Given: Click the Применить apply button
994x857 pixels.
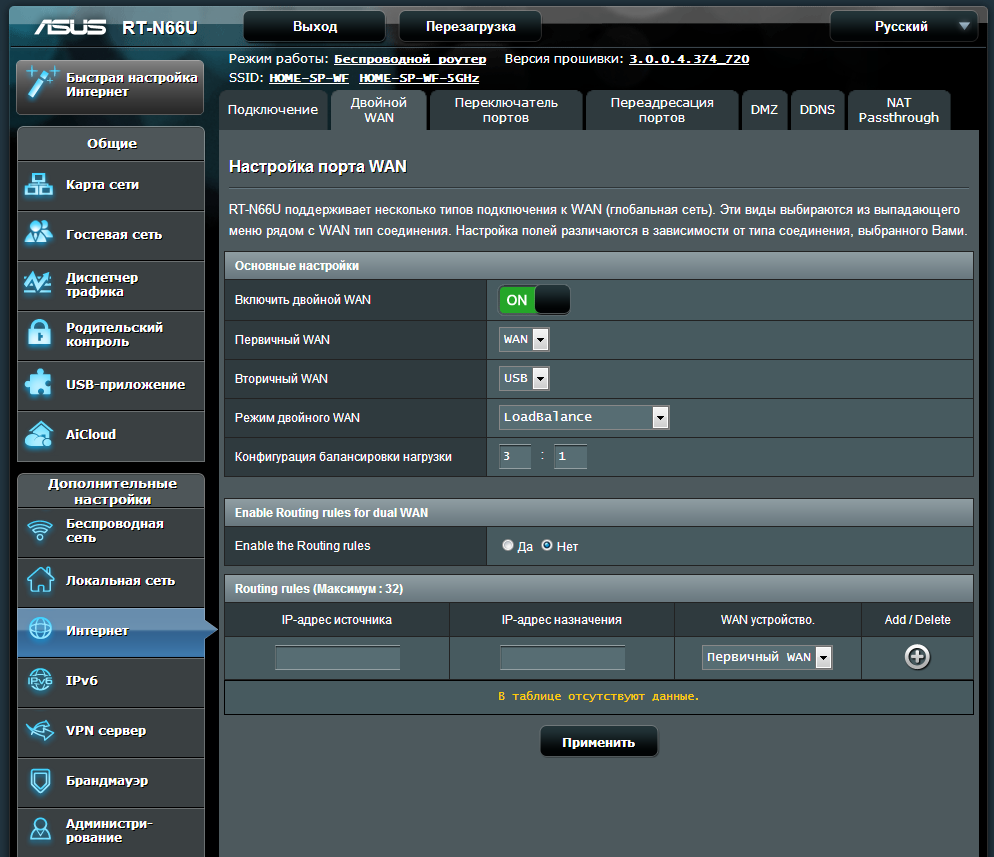Looking at the screenshot, I should coord(598,742).
